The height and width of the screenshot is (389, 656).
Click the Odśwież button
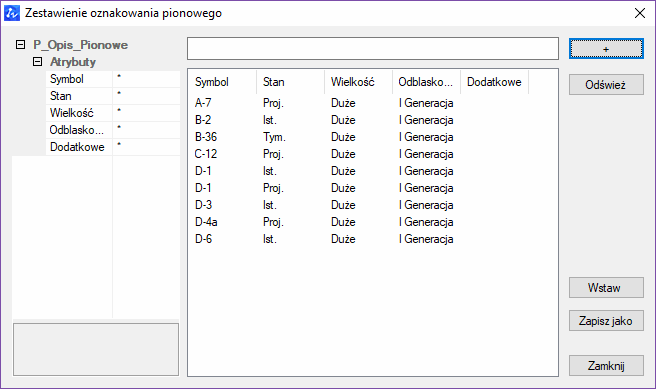(x=606, y=85)
